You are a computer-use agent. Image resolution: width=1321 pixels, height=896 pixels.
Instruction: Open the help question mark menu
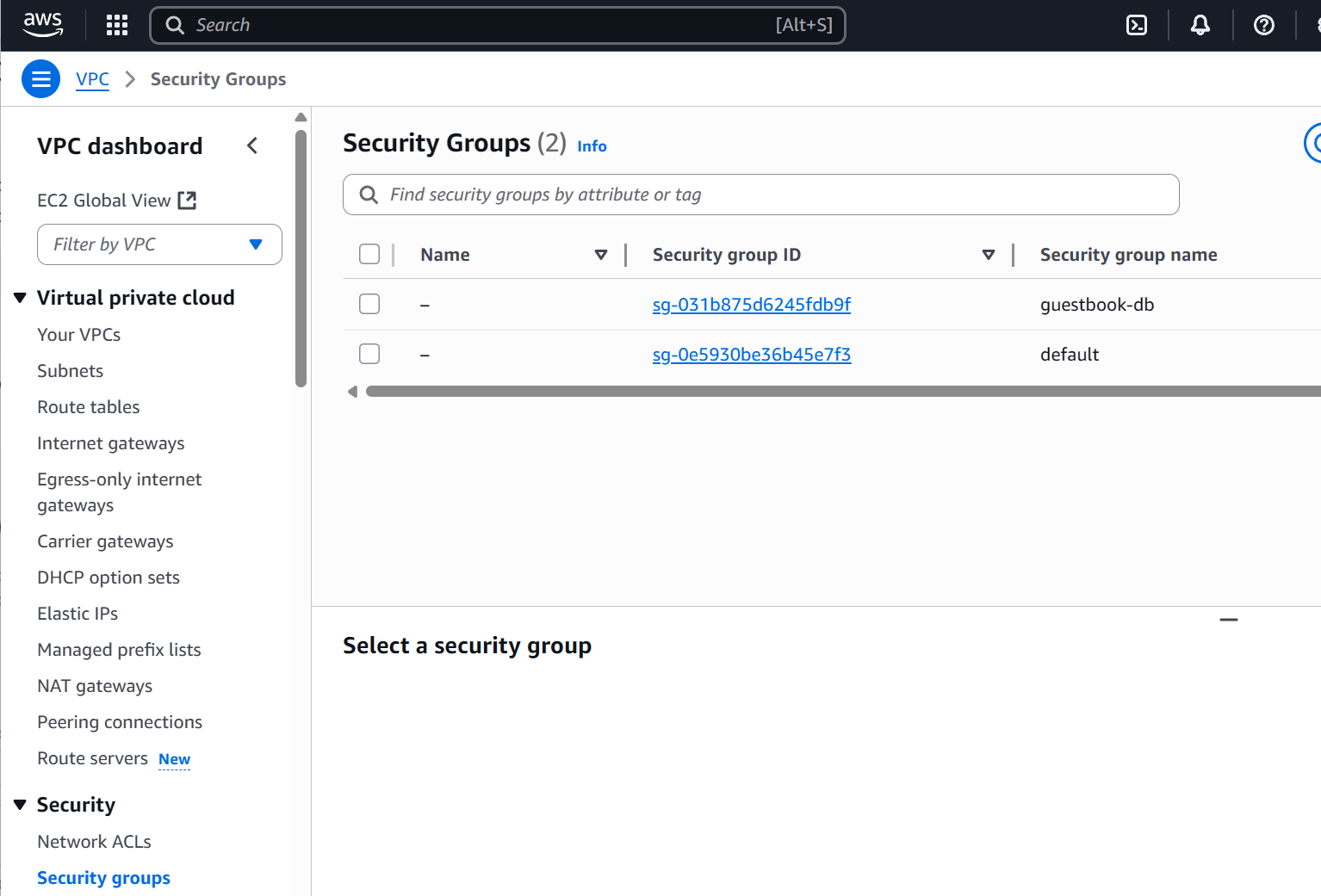pyautogui.click(x=1263, y=25)
